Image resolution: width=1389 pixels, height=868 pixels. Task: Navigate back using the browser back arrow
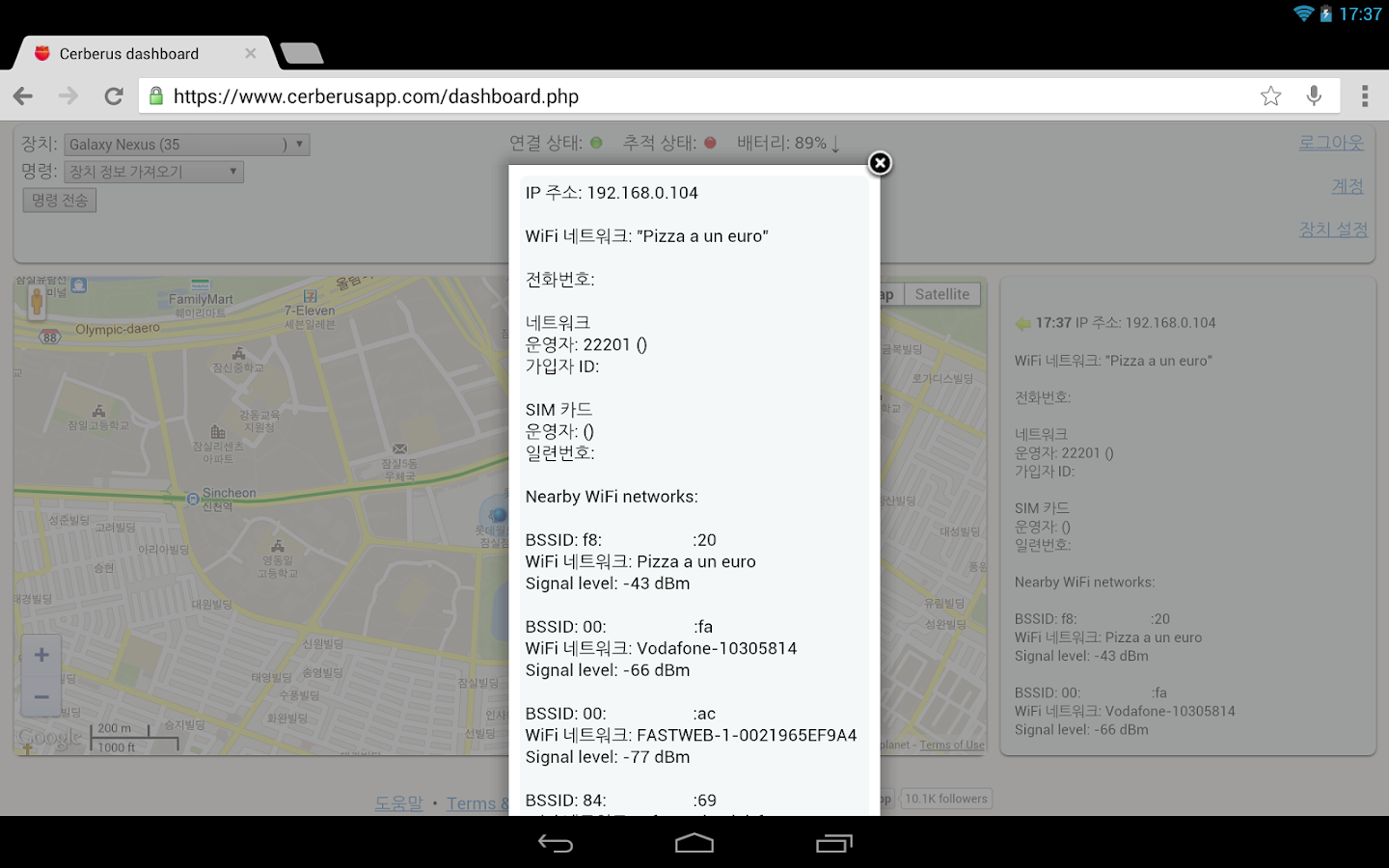22,95
